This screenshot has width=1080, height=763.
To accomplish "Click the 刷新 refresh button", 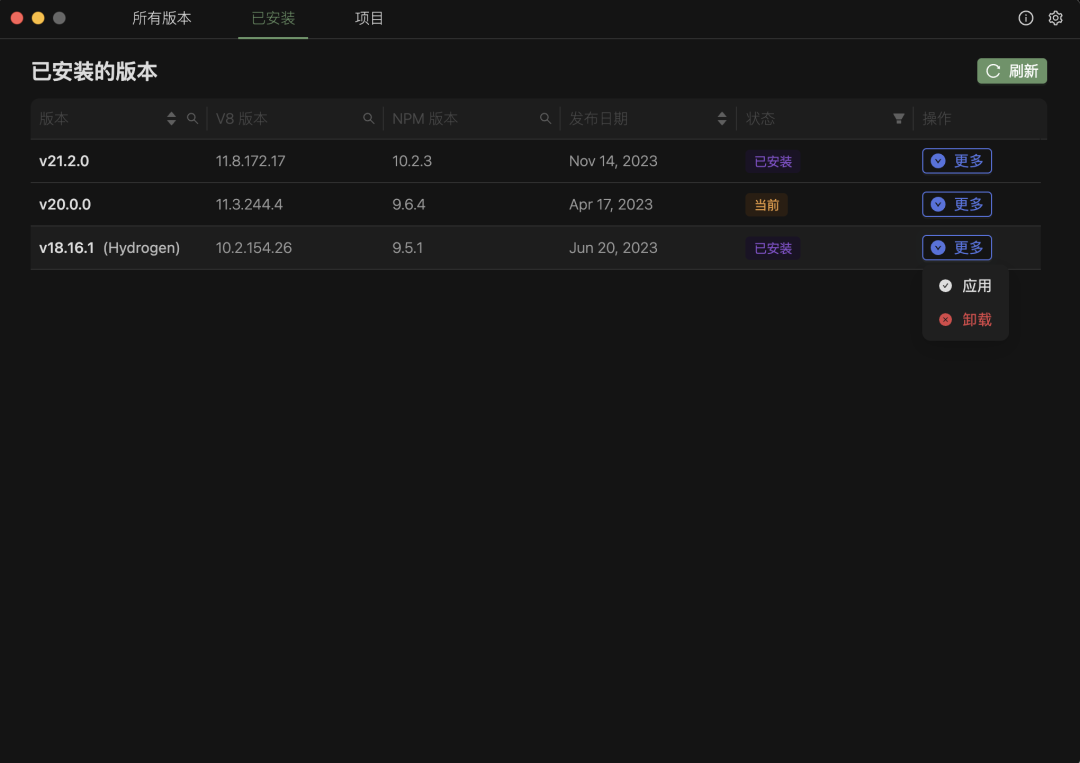I will [x=1011, y=71].
